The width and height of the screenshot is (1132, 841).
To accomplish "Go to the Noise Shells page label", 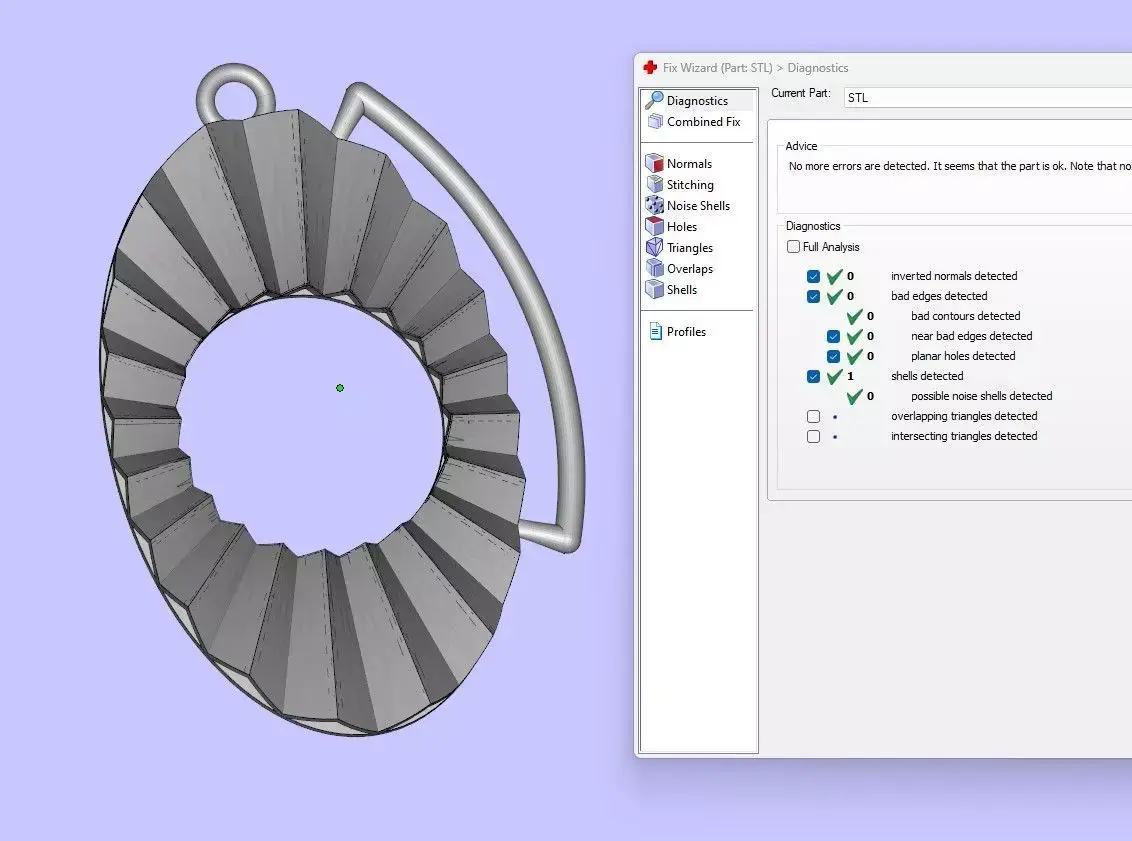I will [x=698, y=205].
